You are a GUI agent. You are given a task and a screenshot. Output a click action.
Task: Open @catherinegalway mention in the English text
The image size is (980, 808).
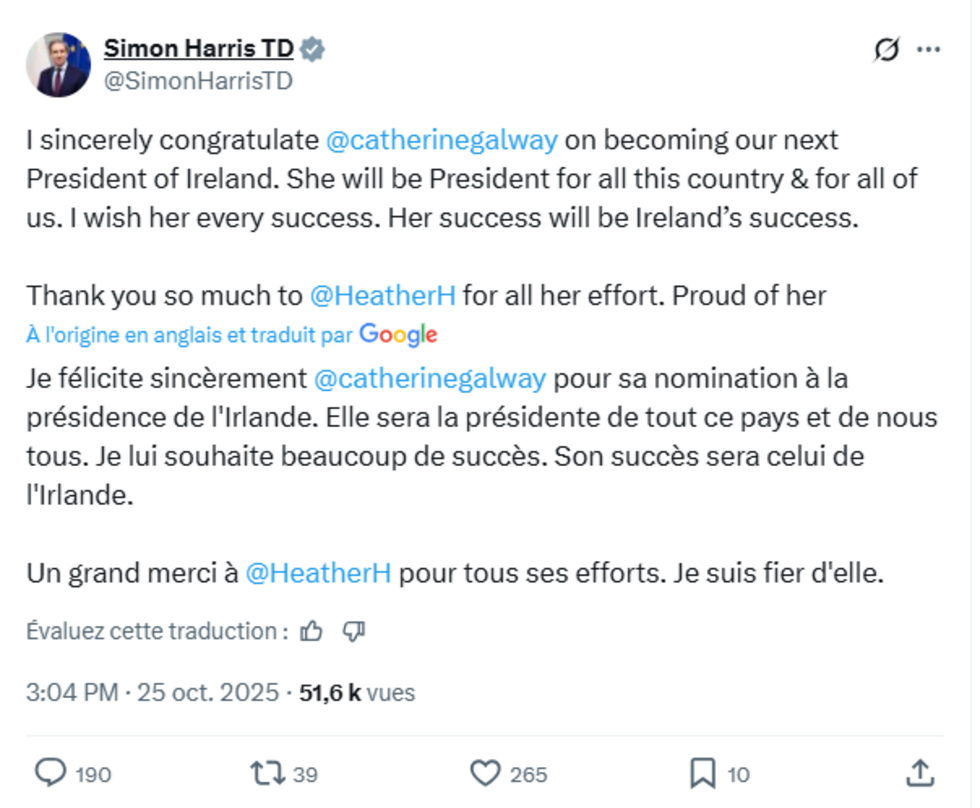point(441,140)
